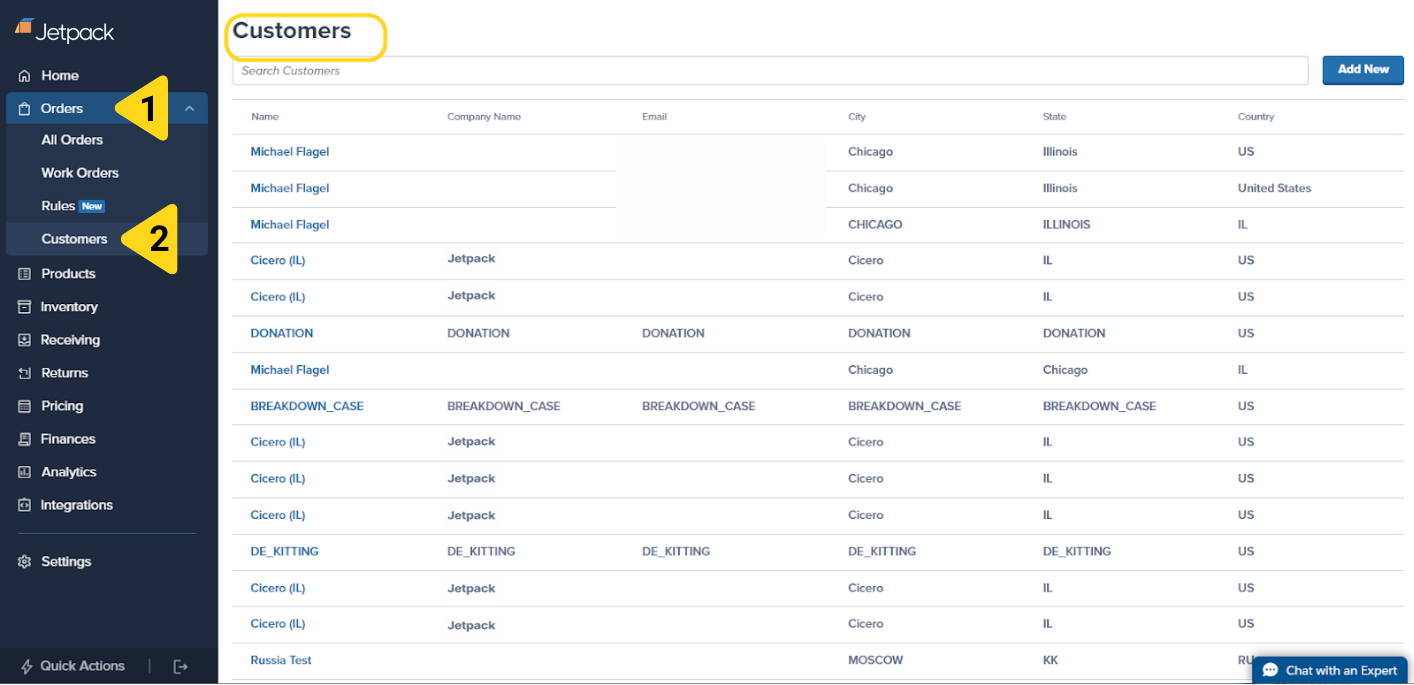Image resolution: width=1414 pixels, height=685 pixels.
Task: Select the Rules menu item
Action: (60, 206)
